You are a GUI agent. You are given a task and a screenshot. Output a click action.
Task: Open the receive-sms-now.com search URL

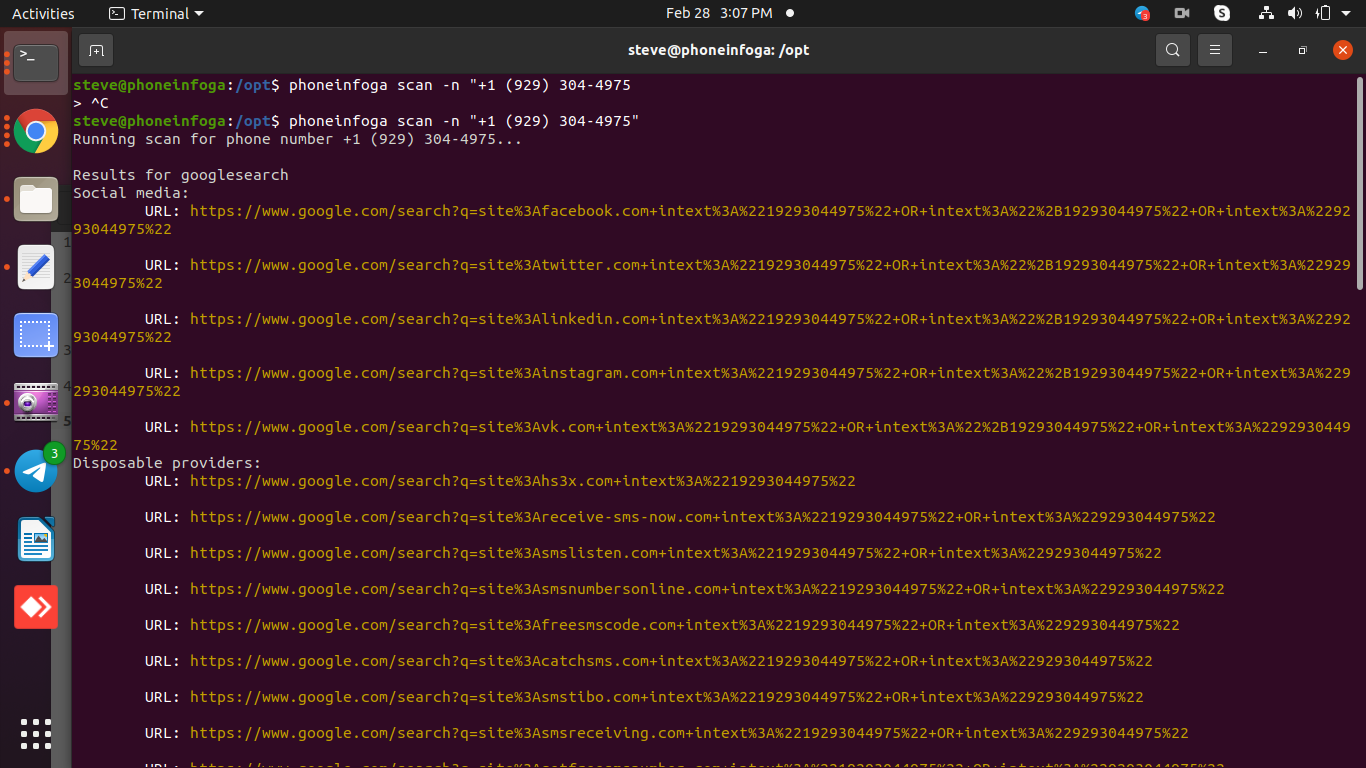(702, 517)
